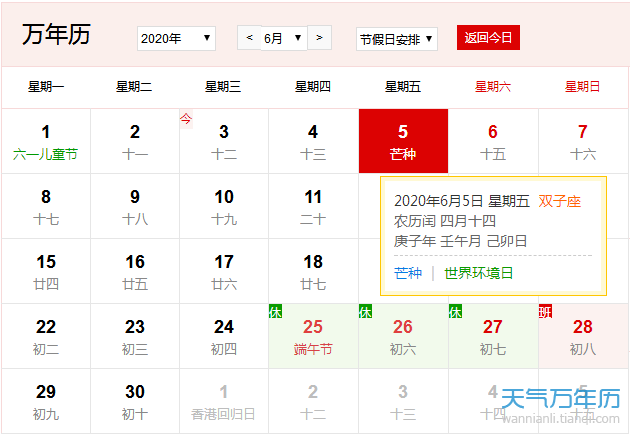
Task: Click the 世界环境日 link in popup
Action: (x=479, y=273)
